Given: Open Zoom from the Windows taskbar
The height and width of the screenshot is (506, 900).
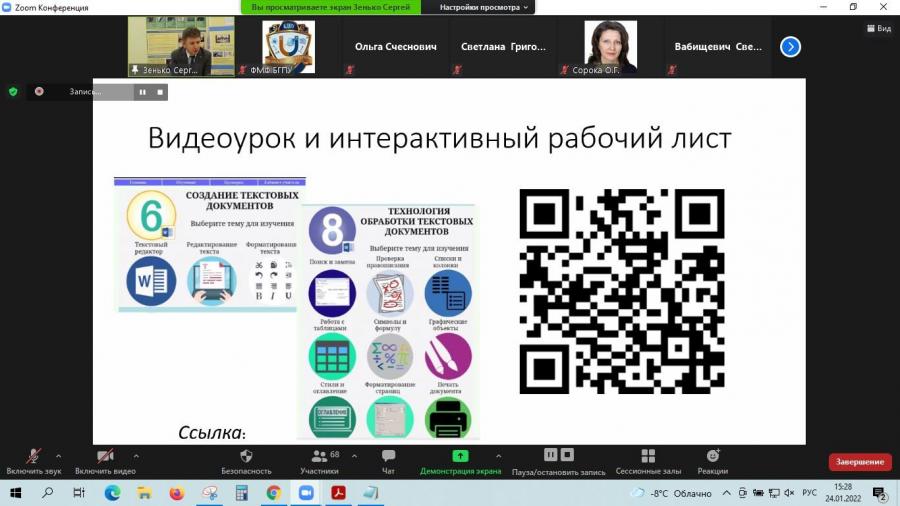Looking at the screenshot, I should point(306,493).
